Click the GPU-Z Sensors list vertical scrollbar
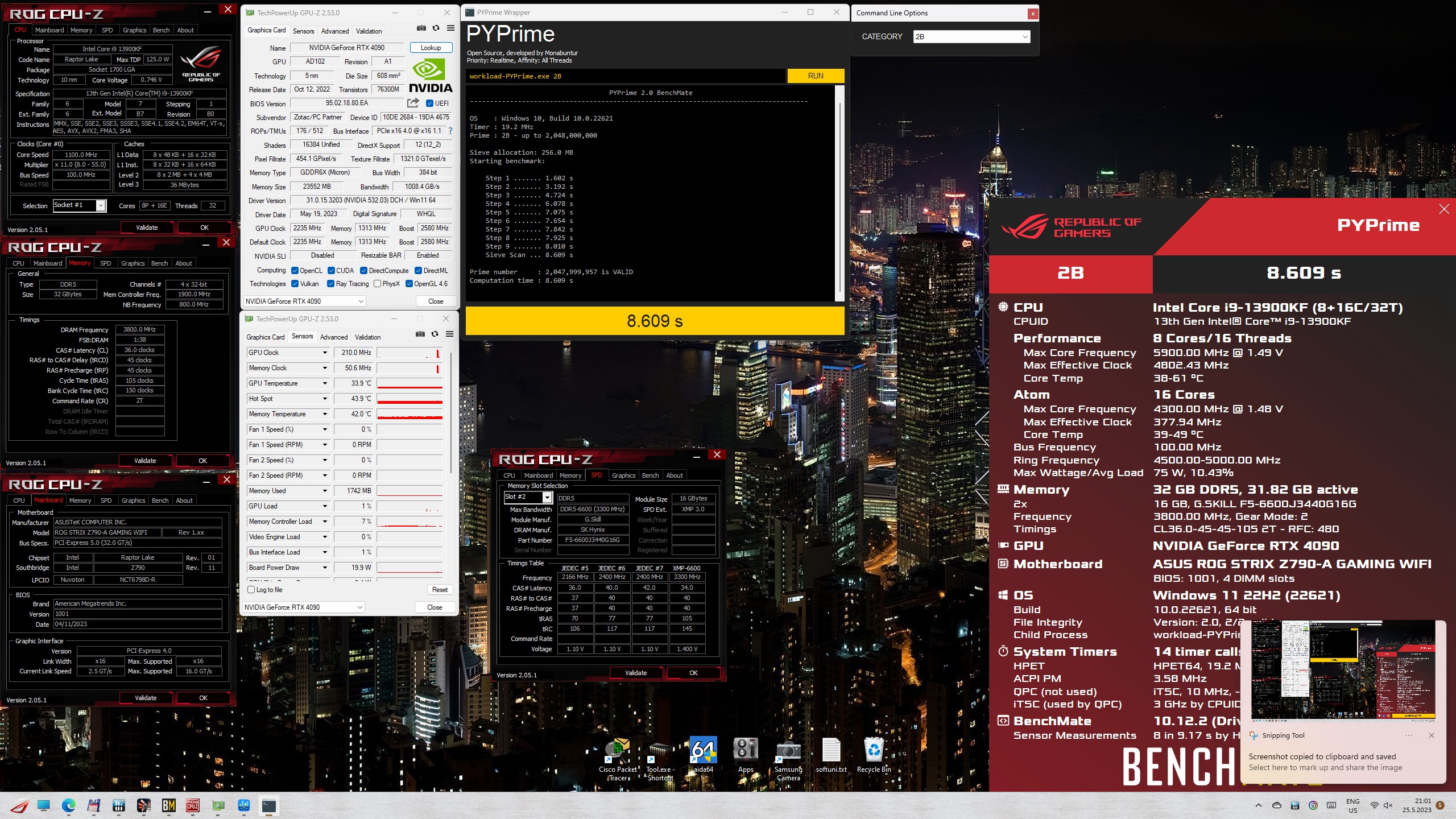 click(452, 413)
